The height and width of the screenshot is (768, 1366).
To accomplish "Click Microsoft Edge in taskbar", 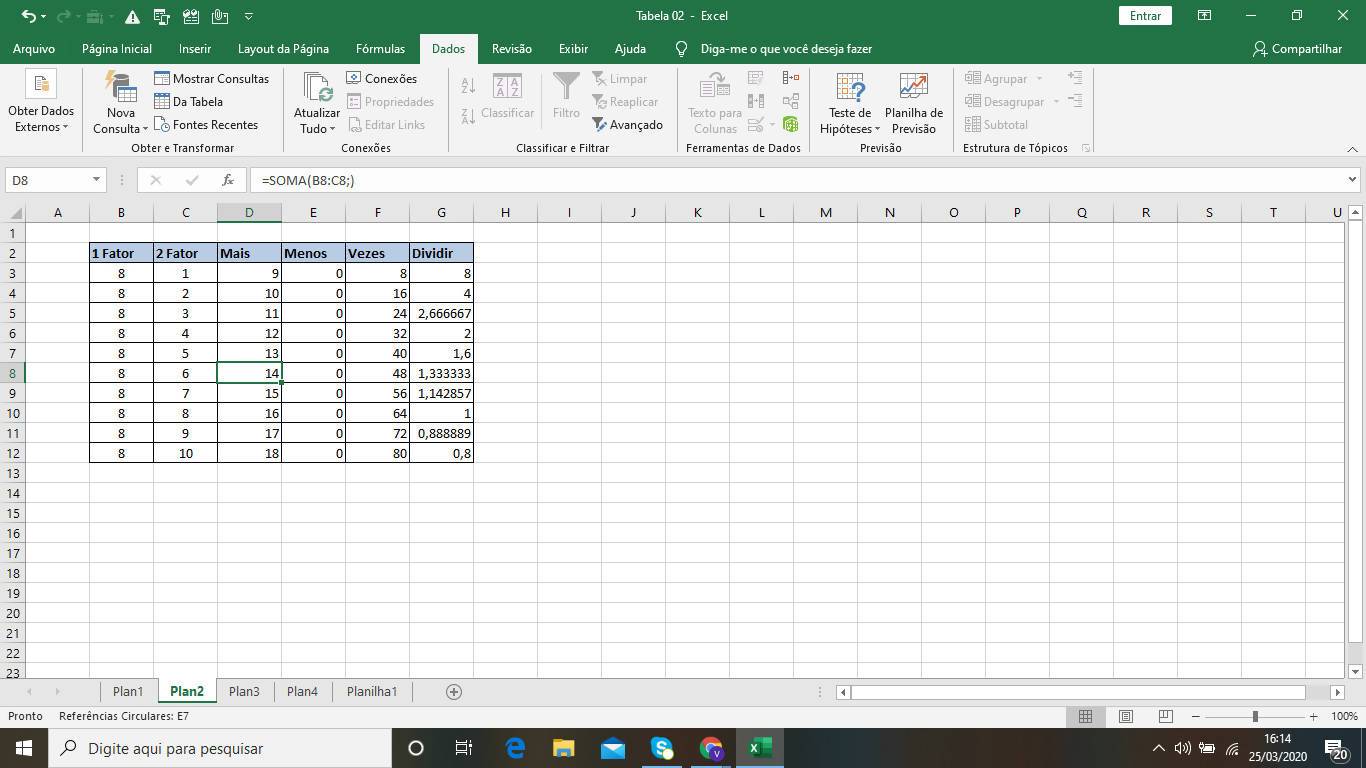I will 515,748.
